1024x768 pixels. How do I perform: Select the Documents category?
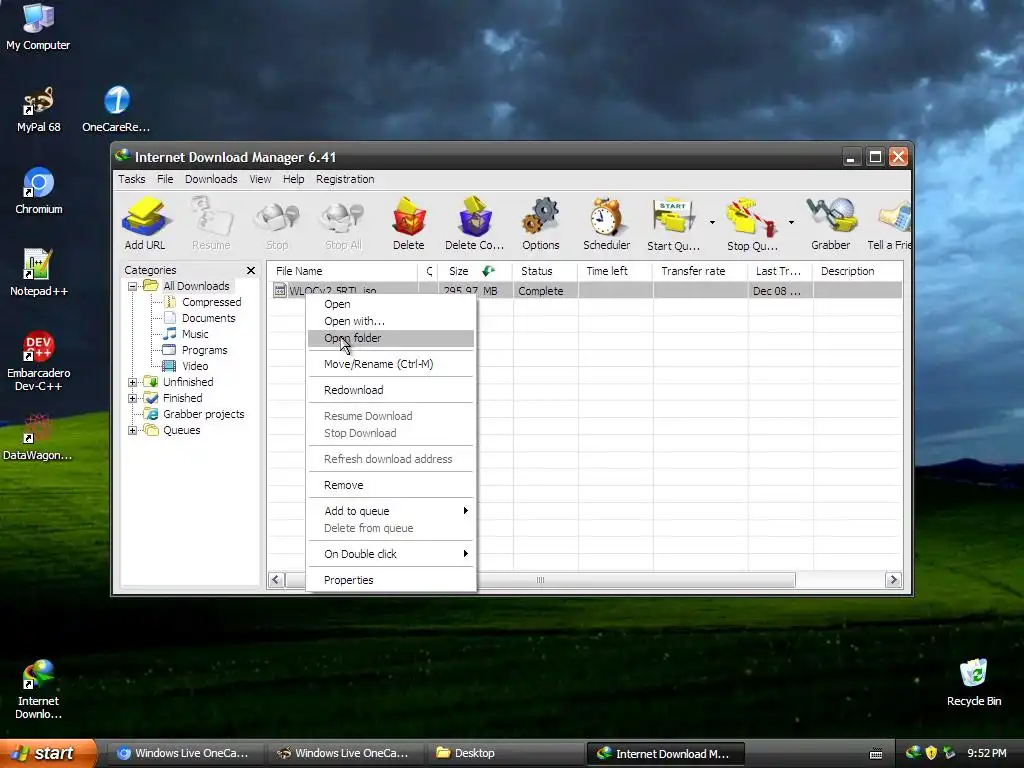coord(208,318)
